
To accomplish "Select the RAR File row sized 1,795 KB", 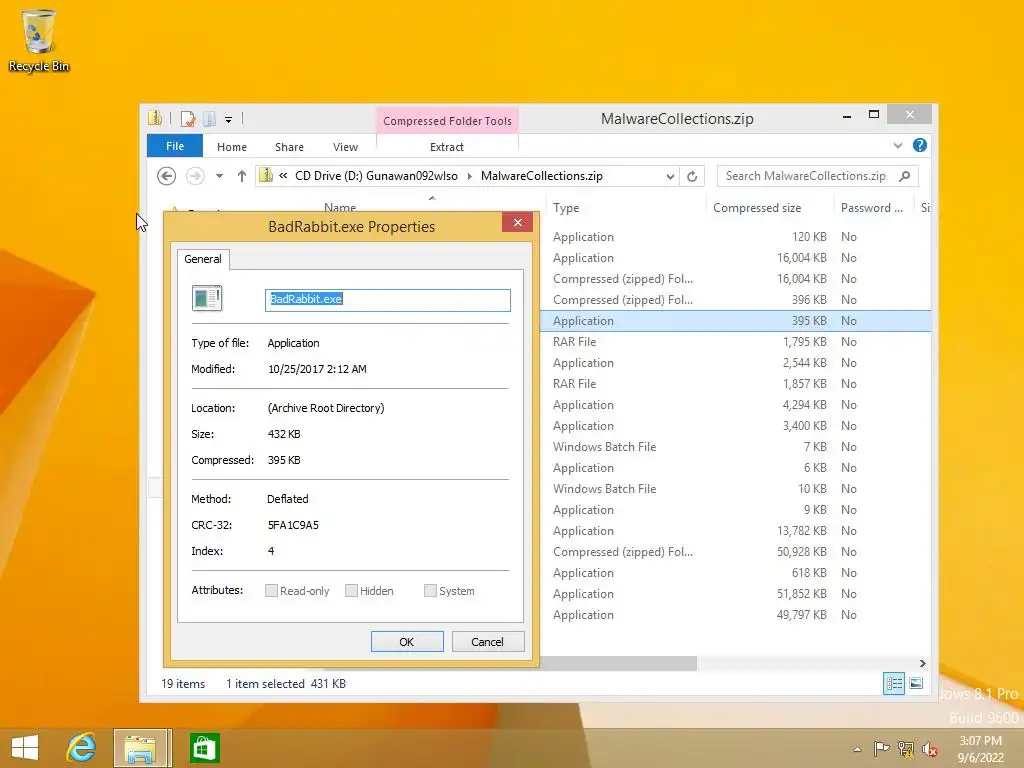I will pos(735,342).
